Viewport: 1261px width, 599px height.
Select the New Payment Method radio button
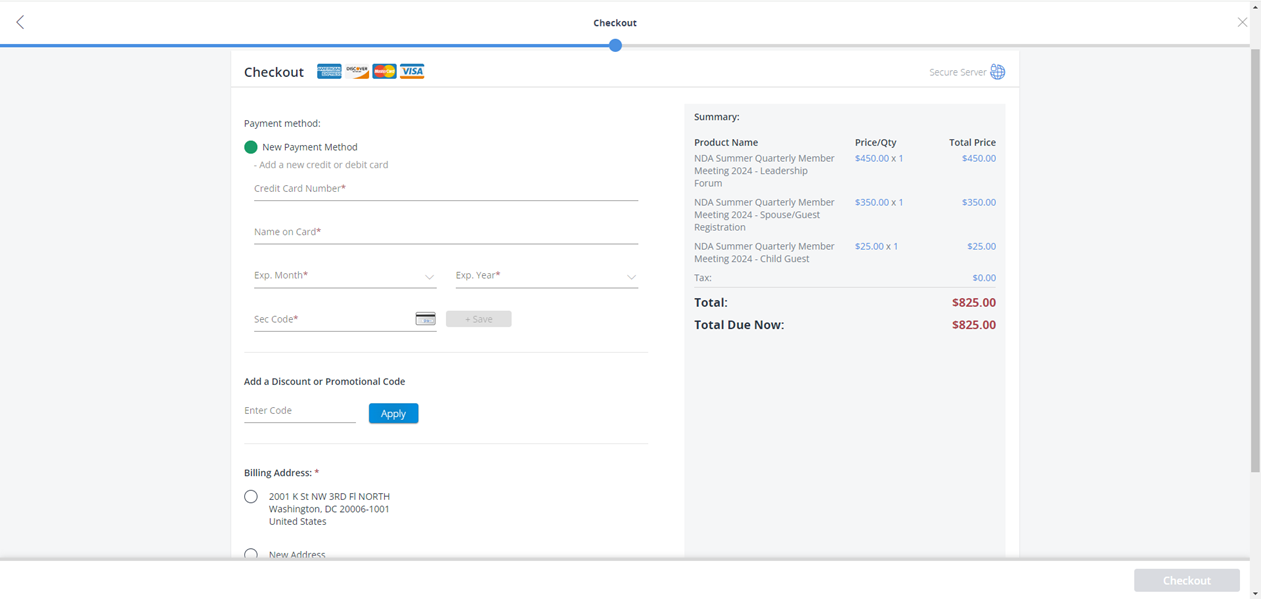coord(251,147)
